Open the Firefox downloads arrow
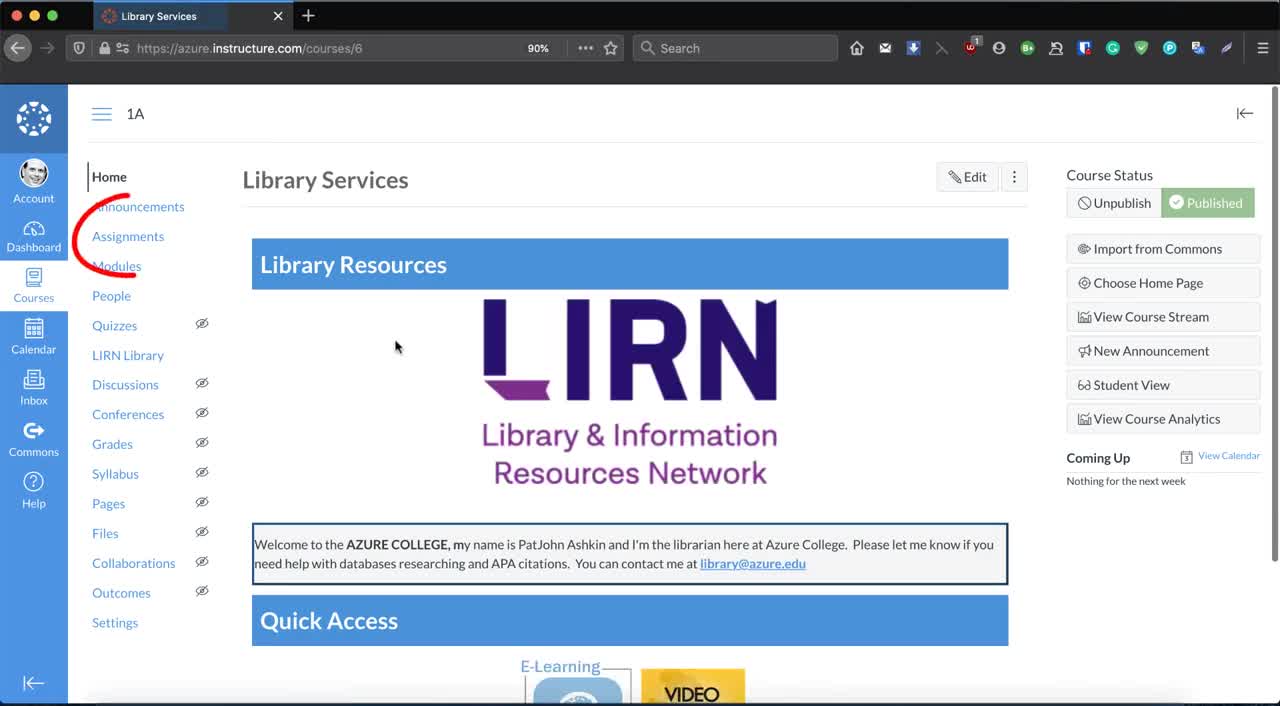The width and height of the screenshot is (1280, 706). [913, 48]
